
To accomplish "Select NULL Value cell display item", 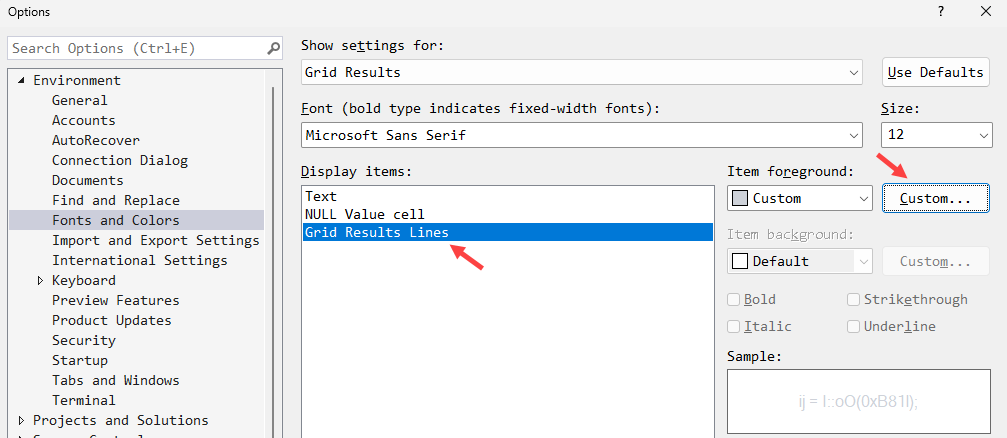I will [x=364, y=214].
